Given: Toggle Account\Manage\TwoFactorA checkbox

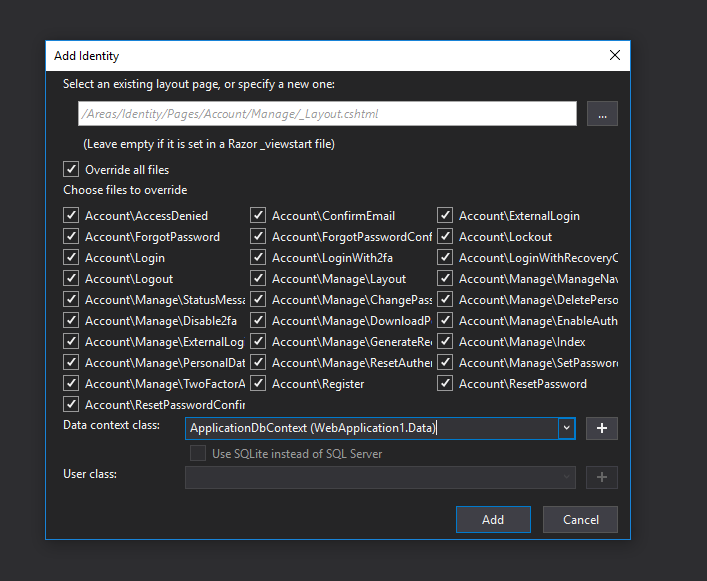Looking at the screenshot, I should 71,384.
